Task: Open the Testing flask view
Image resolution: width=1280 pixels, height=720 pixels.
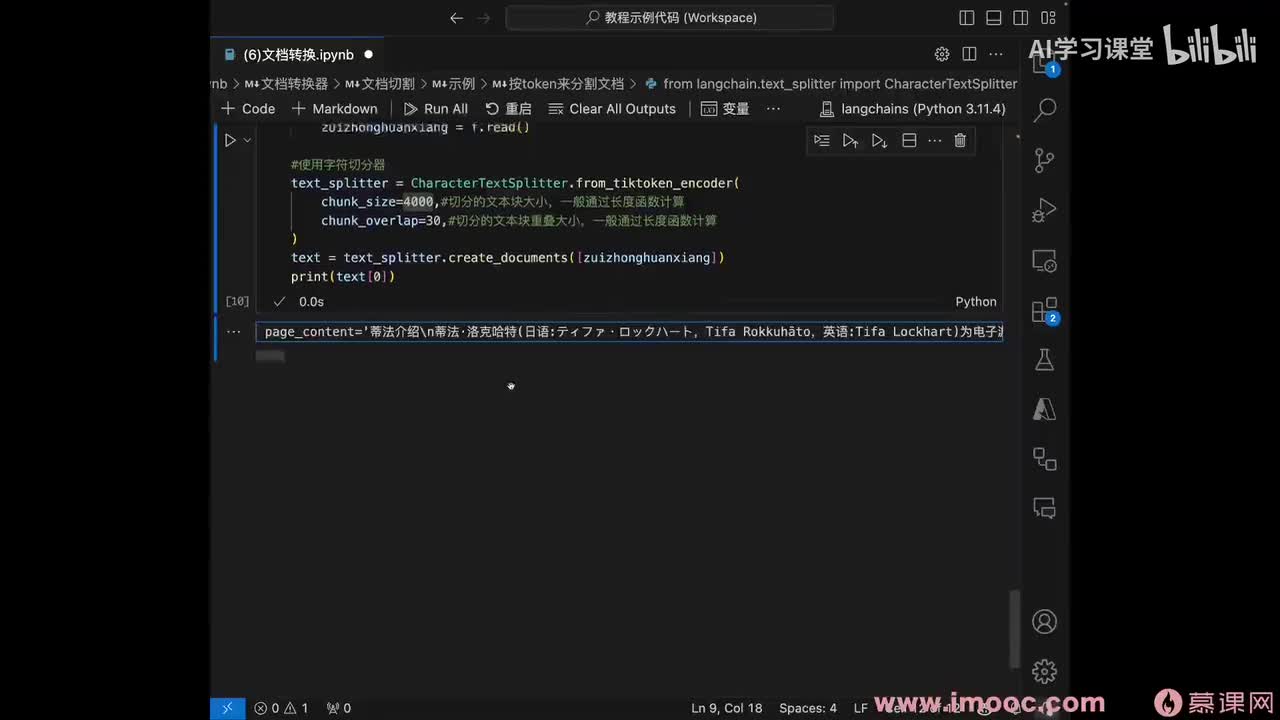Action: pyautogui.click(x=1045, y=360)
